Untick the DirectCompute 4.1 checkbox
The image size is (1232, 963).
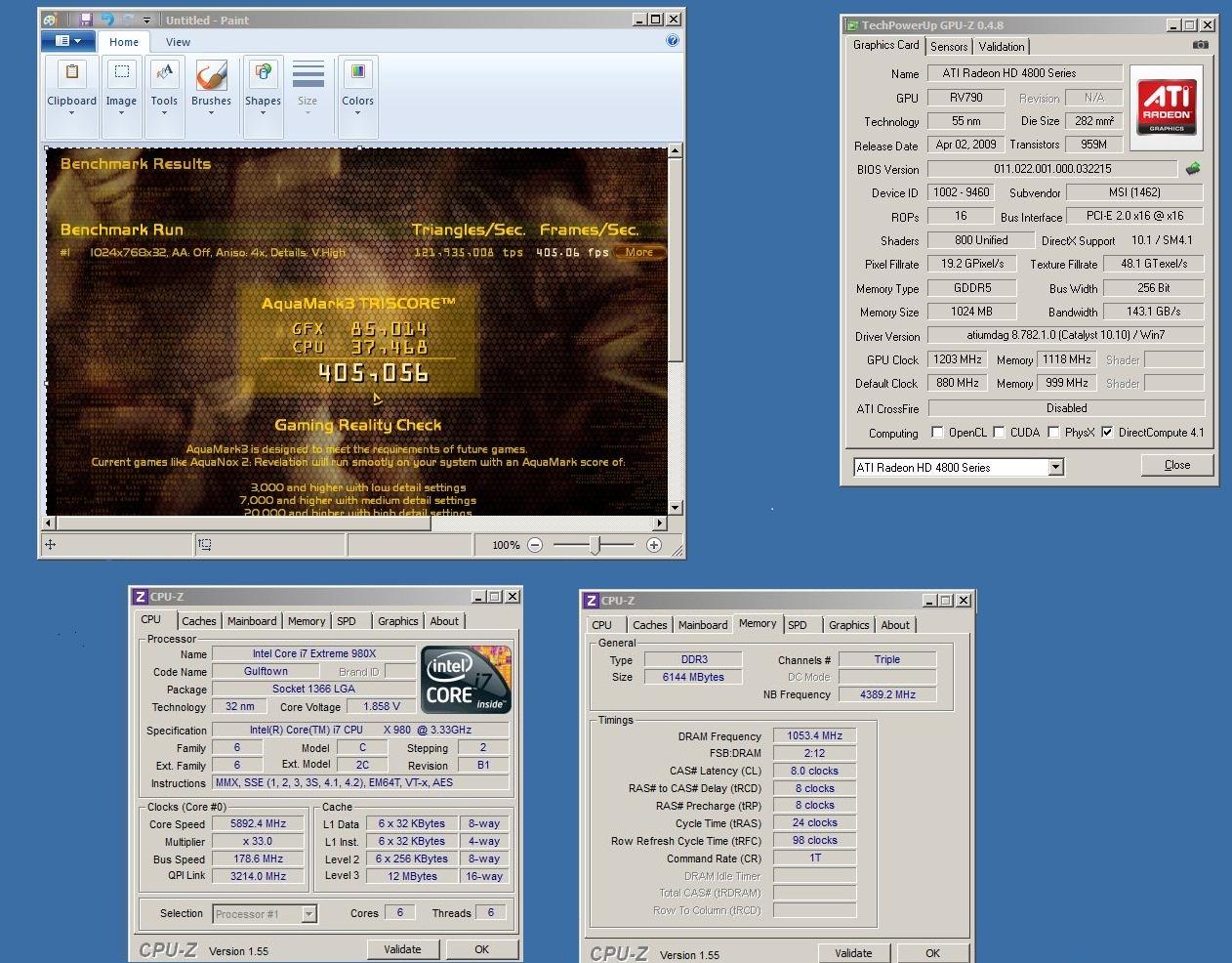(x=1107, y=432)
